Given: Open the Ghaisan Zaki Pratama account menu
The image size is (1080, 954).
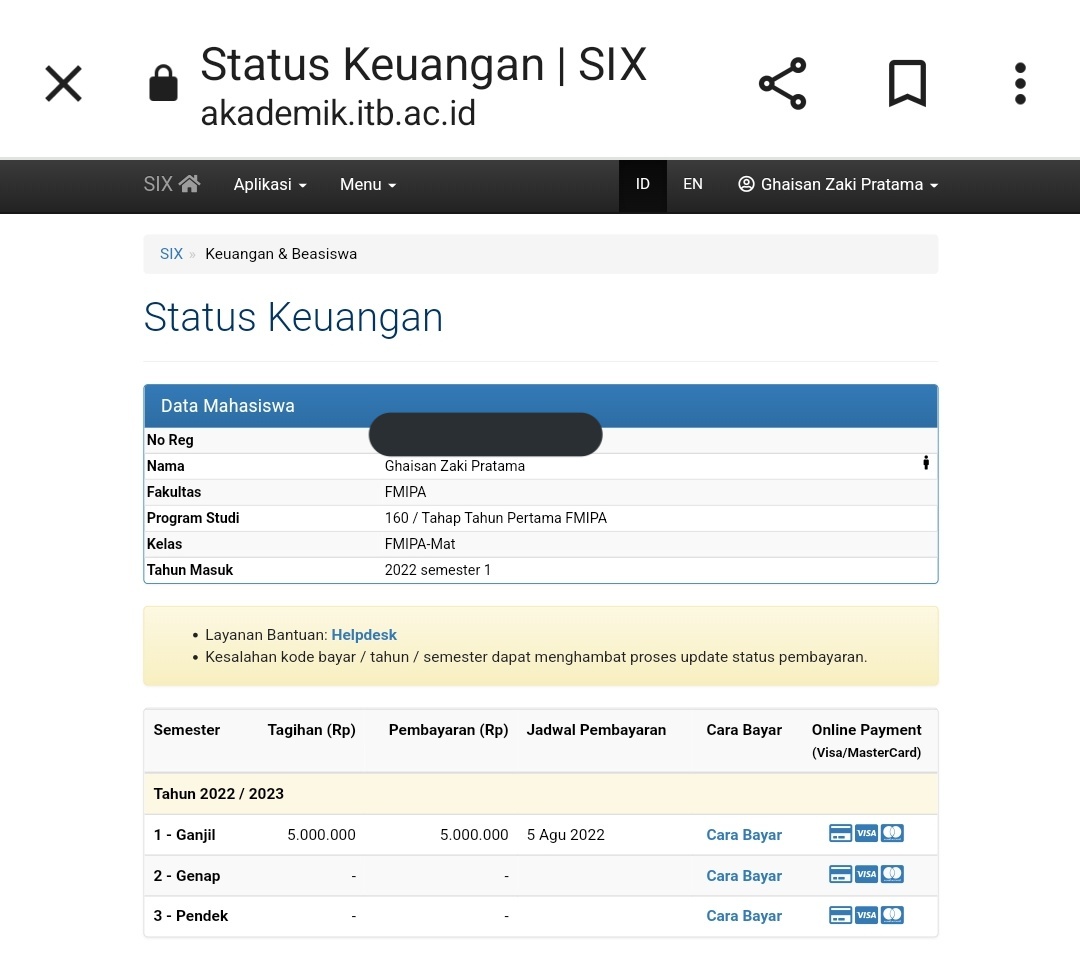Looking at the screenshot, I should click(837, 184).
